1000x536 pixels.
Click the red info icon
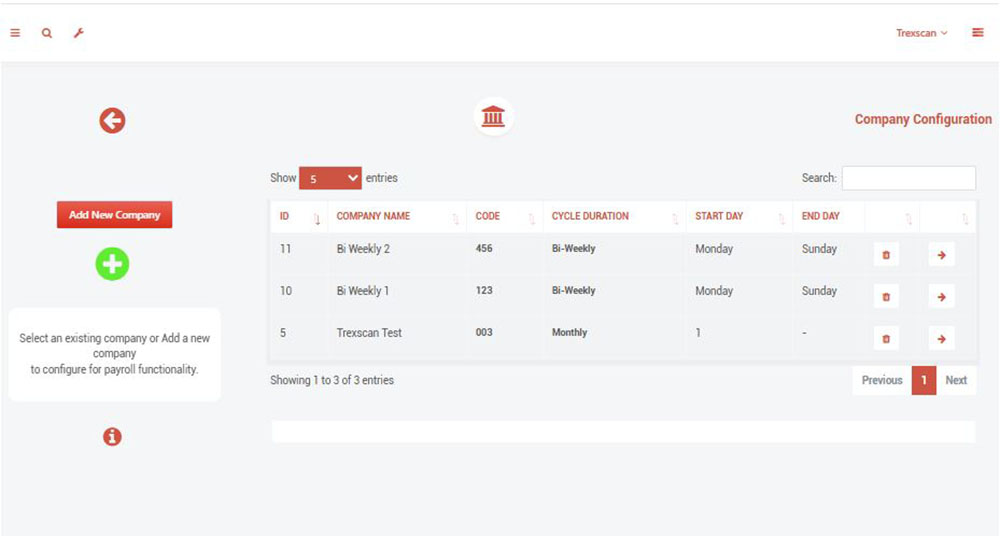point(112,436)
